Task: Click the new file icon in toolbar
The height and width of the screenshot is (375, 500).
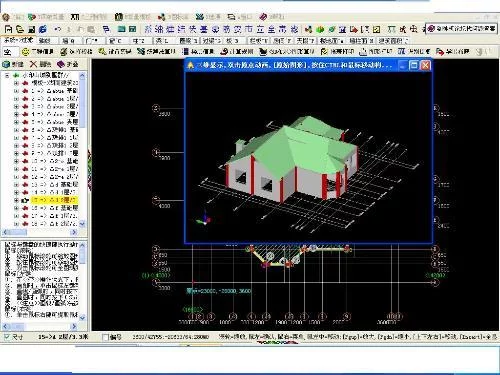Action: (9, 29)
